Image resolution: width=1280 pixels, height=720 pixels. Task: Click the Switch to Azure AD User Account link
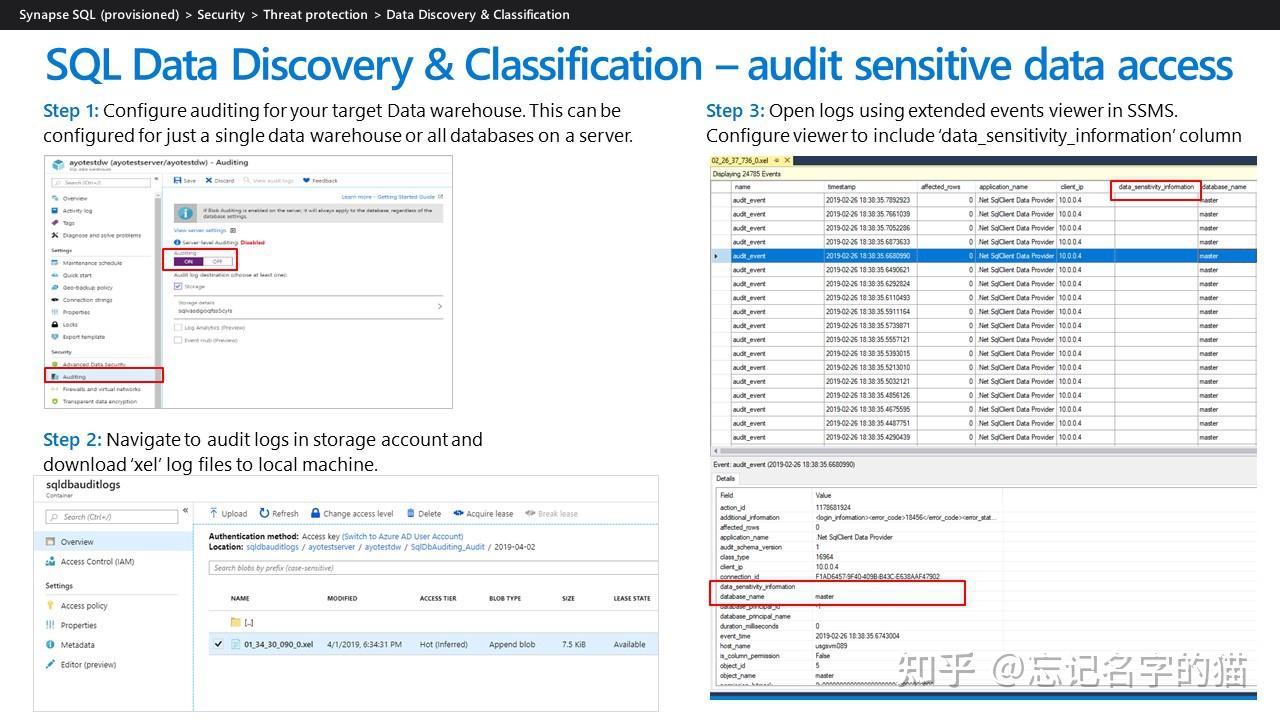pyautogui.click(x=401, y=537)
